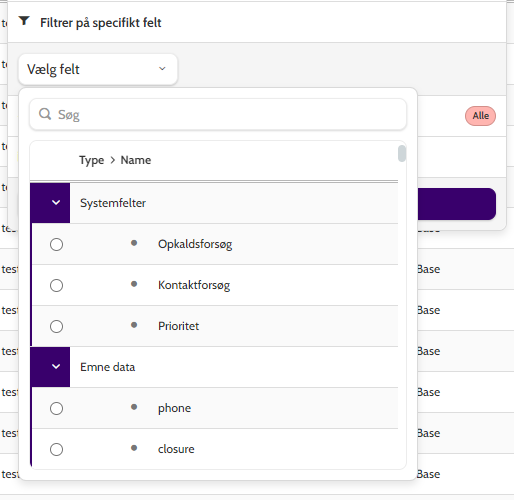The width and height of the screenshot is (514, 500).
Task: Click the bullet dot beside Prioritet
Action: pos(134,325)
